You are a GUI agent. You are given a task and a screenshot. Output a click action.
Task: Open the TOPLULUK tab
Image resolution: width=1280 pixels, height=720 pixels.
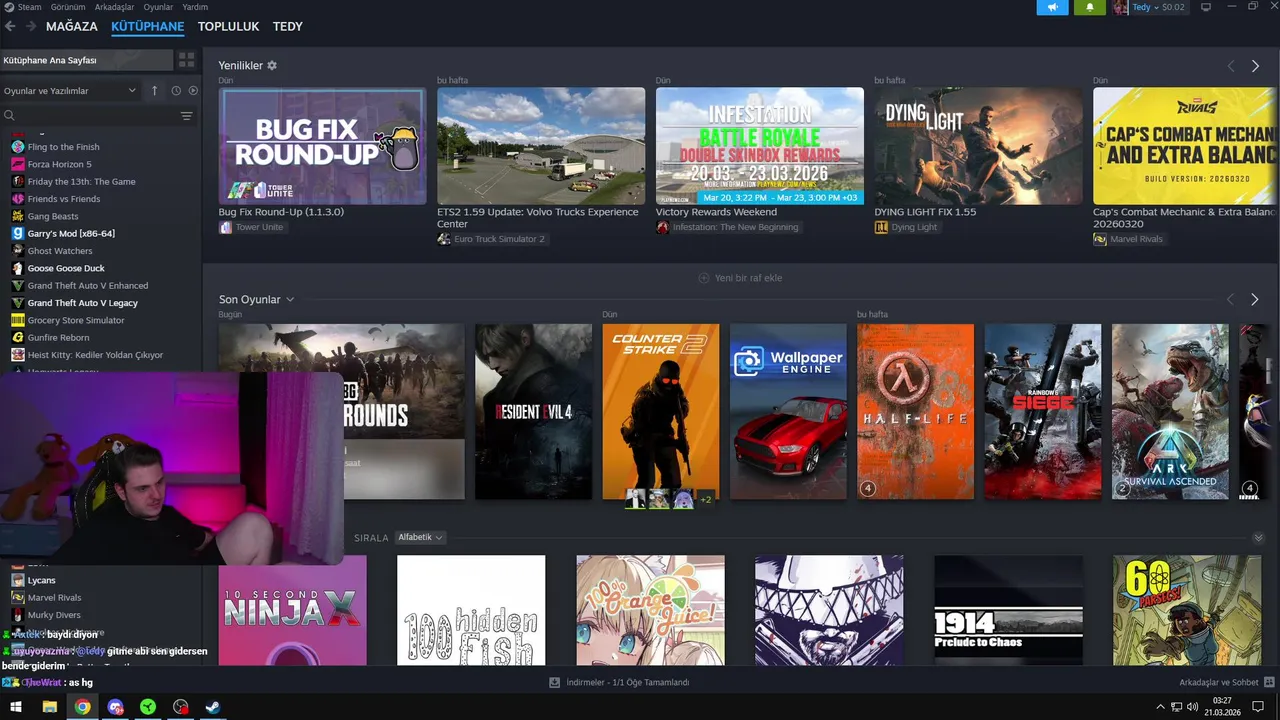(228, 26)
